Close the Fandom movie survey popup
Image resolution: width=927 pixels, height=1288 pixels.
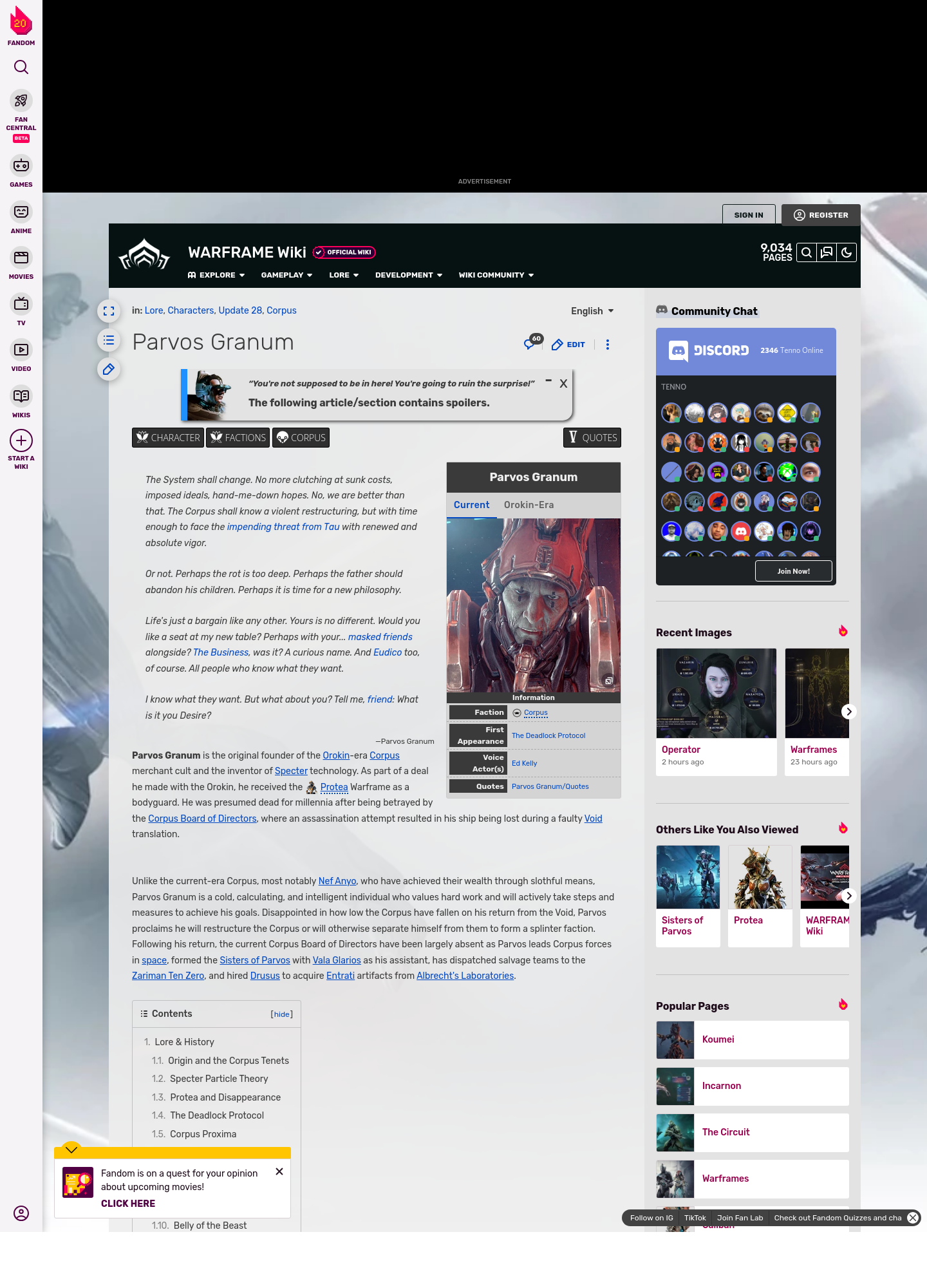(x=279, y=1171)
